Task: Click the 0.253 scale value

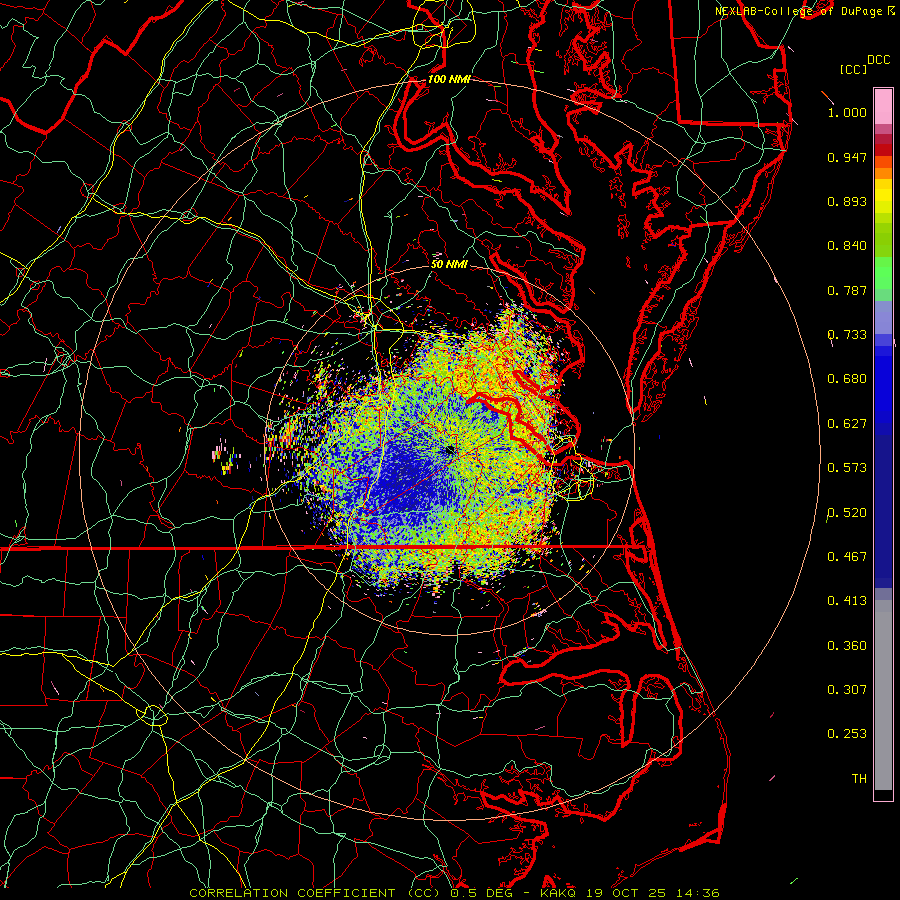Action: pyautogui.click(x=847, y=734)
